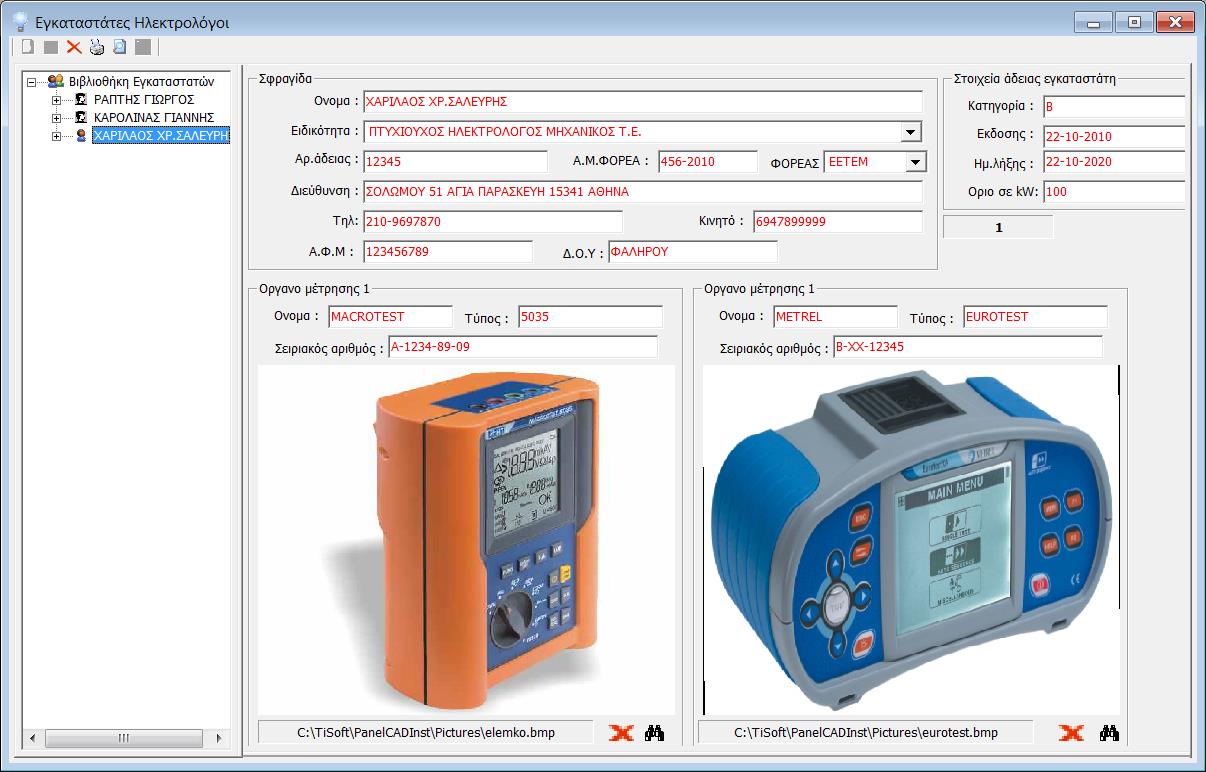Click the printer icon in toolbar
The image size is (1206, 772).
[97, 47]
